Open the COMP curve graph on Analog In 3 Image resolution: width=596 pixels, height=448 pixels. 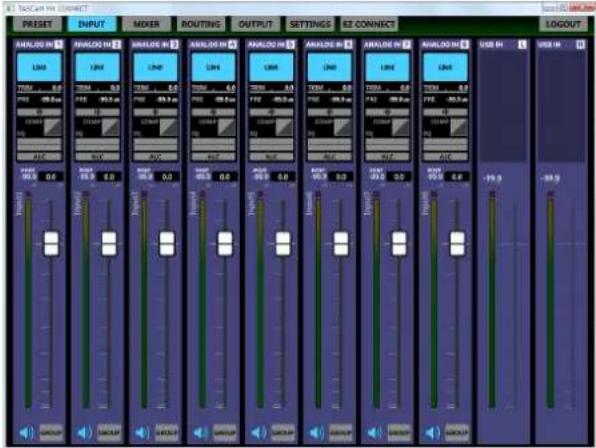pyautogui.click(x=169, y=127)
